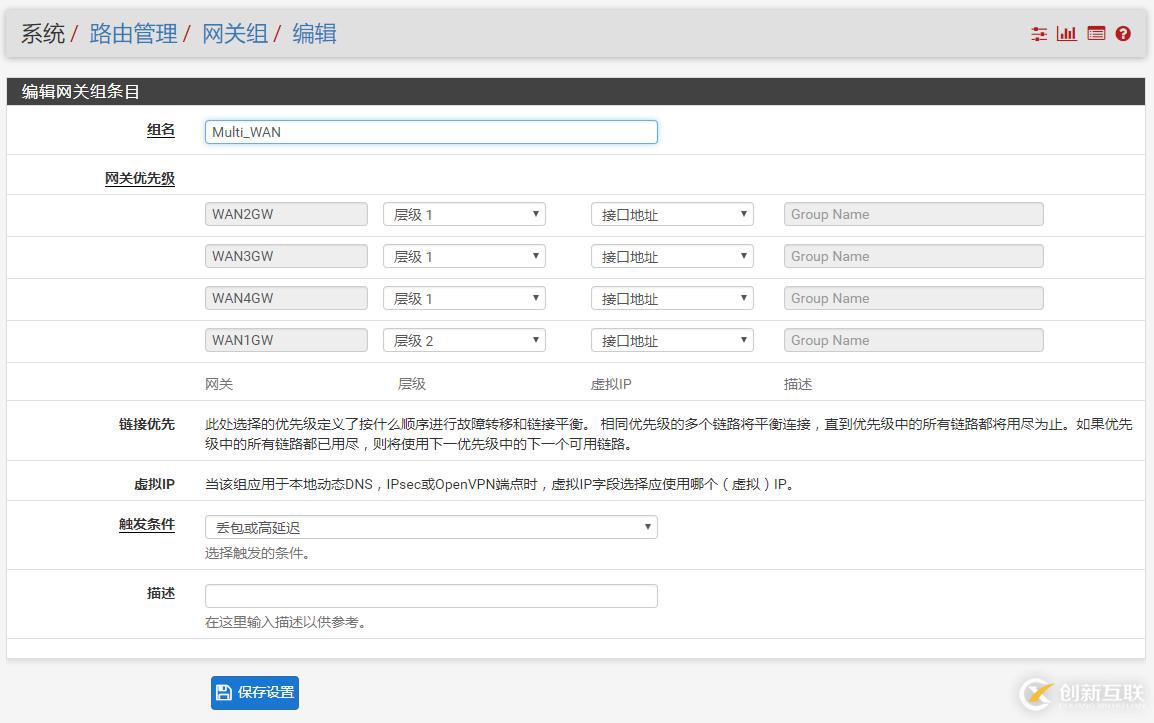The height and width of the screenshot is (723, 1154).
Task: Click the underlined 链接优先 label
Action: (x=147, y=423)
